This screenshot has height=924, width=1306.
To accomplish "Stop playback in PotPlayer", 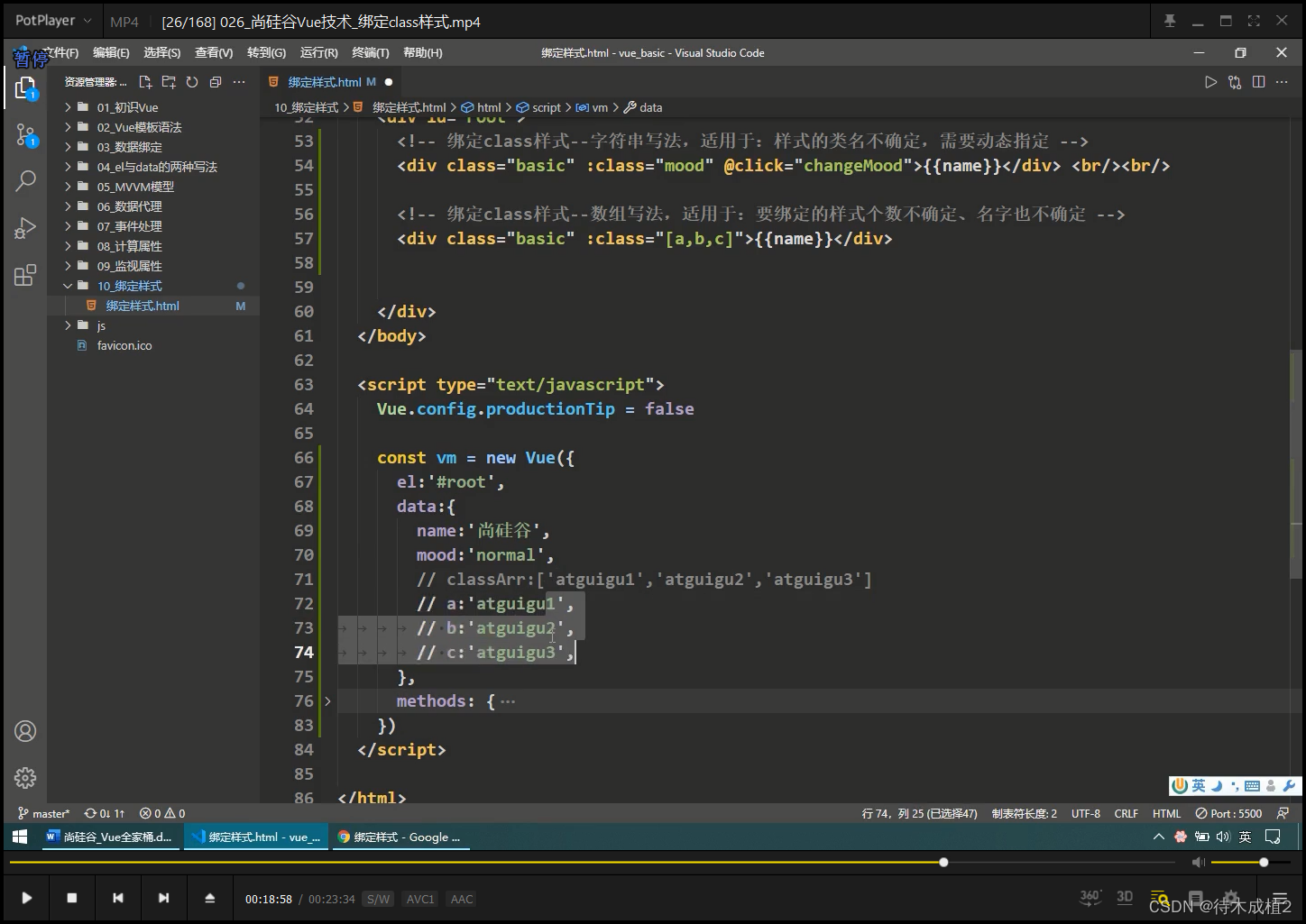I will click(x=72, y=898).
